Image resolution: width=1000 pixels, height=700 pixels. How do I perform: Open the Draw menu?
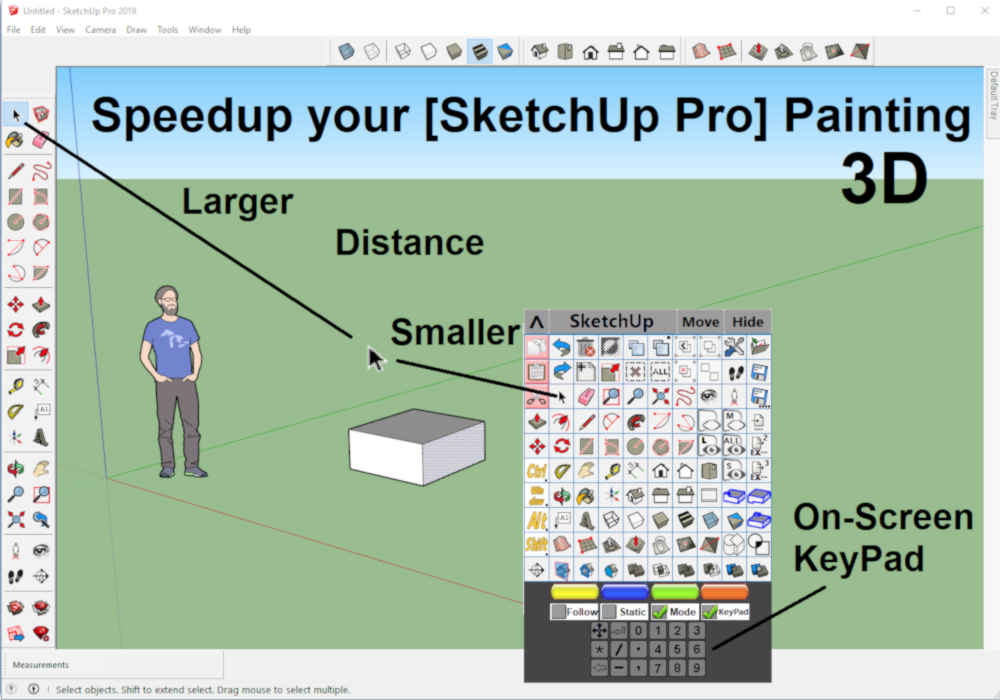[136, 29]
